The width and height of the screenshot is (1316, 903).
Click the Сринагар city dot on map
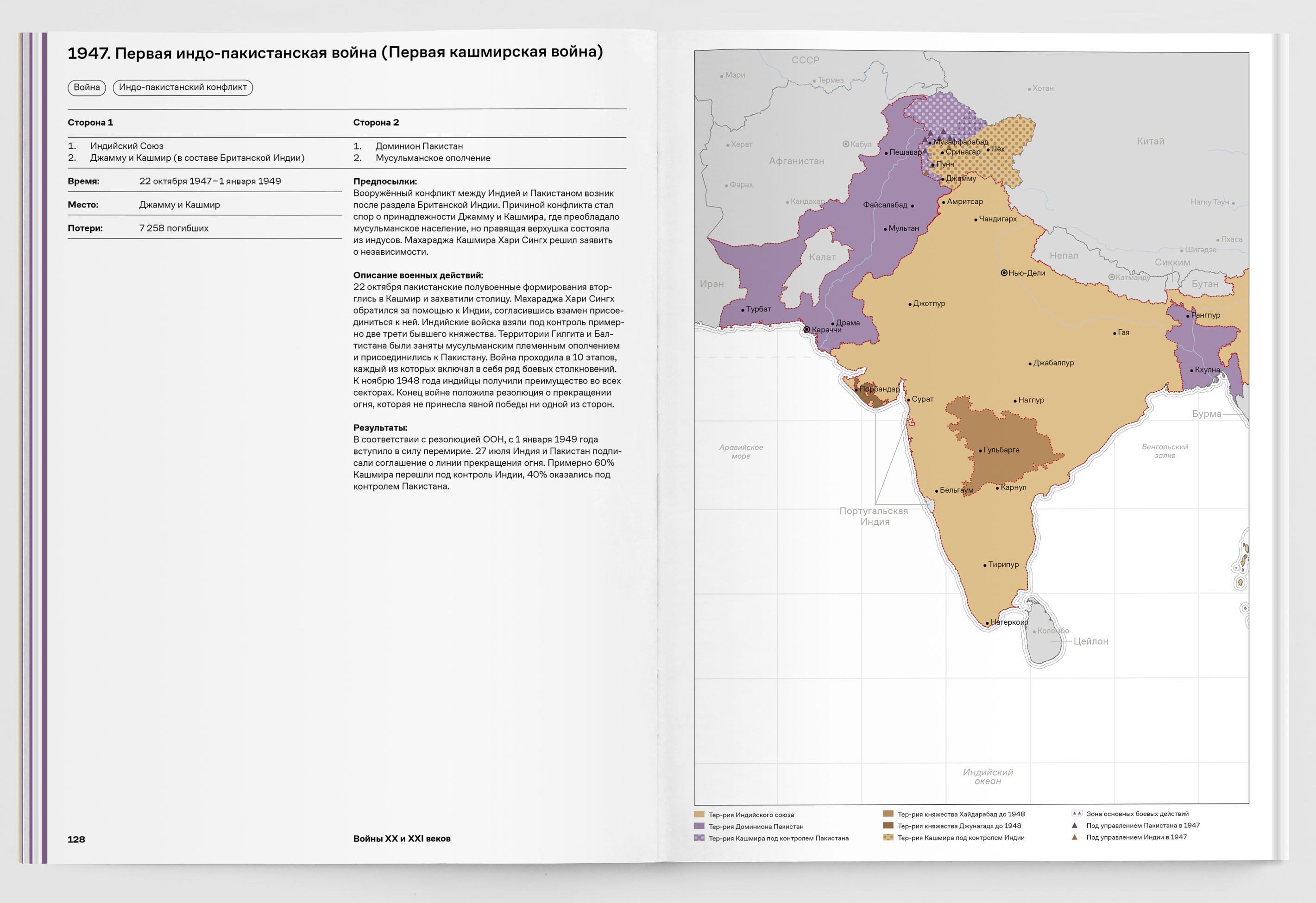(x=942, y=152)
